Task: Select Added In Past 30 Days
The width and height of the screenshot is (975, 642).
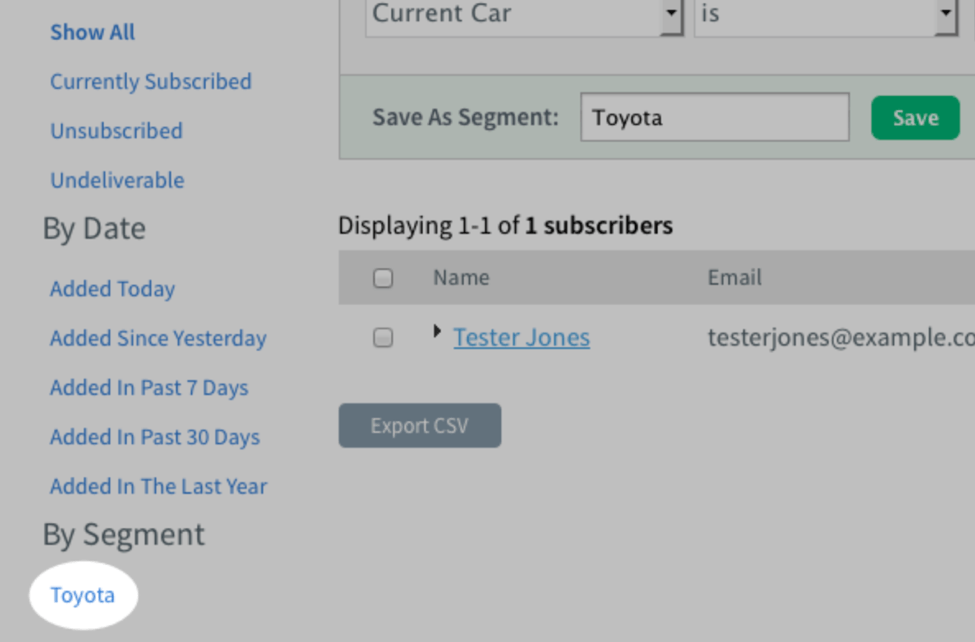Action: (x=155, y=437)
